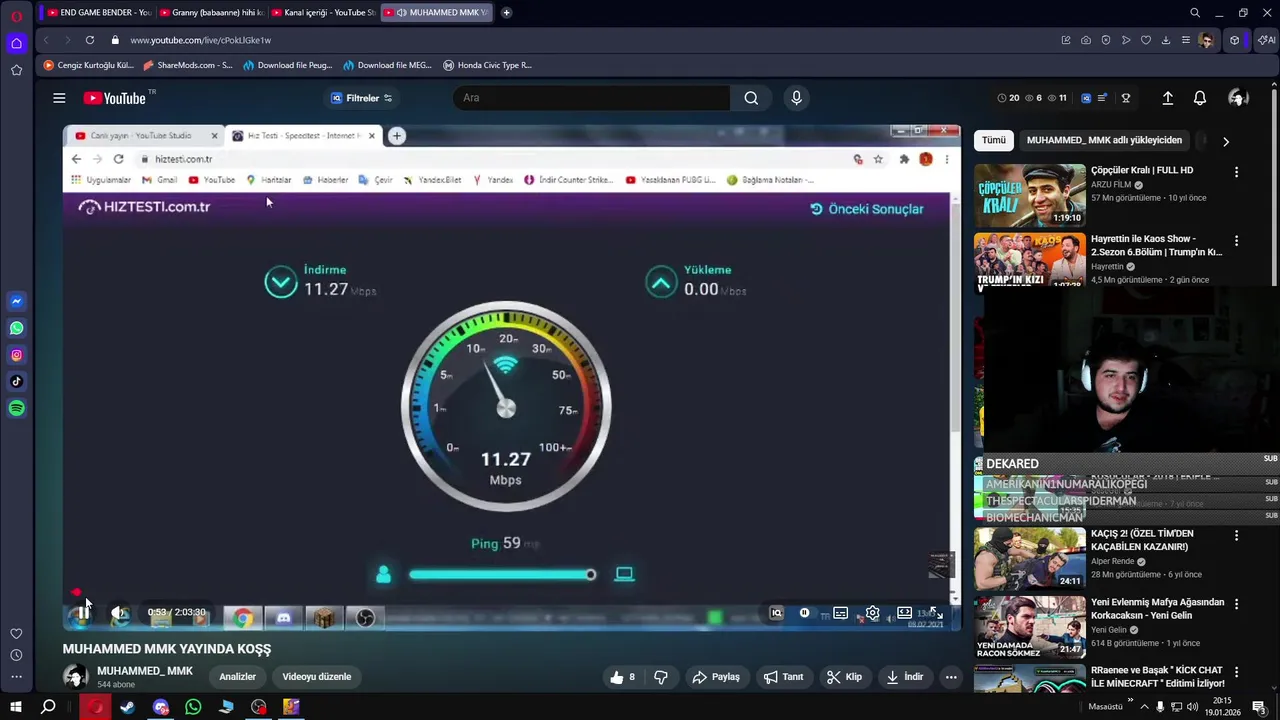Open options for Yeni Evlenmiş Mafya Ağasından video

[1236, 604]
